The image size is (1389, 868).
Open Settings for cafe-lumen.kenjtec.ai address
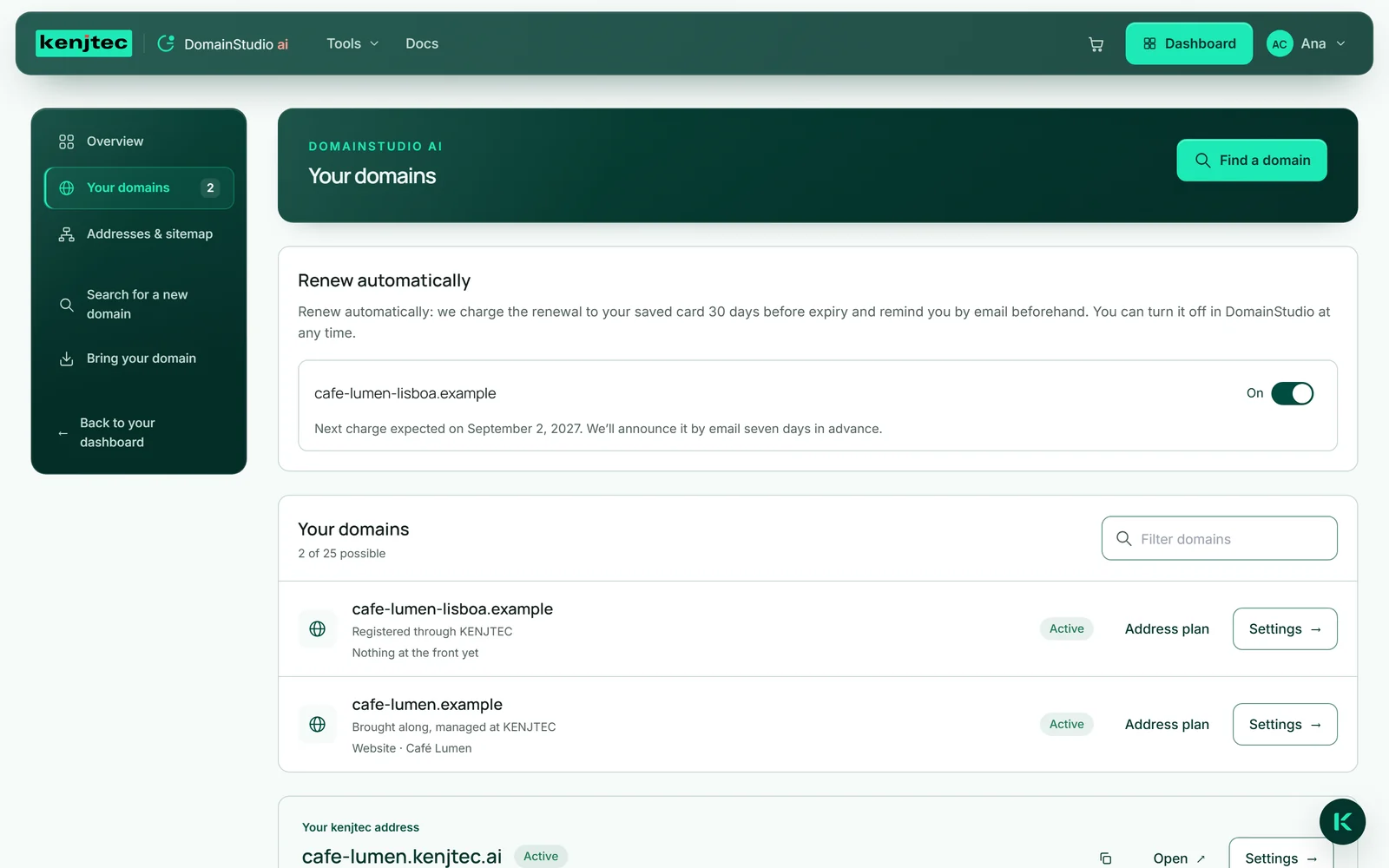pos(1281,854)
